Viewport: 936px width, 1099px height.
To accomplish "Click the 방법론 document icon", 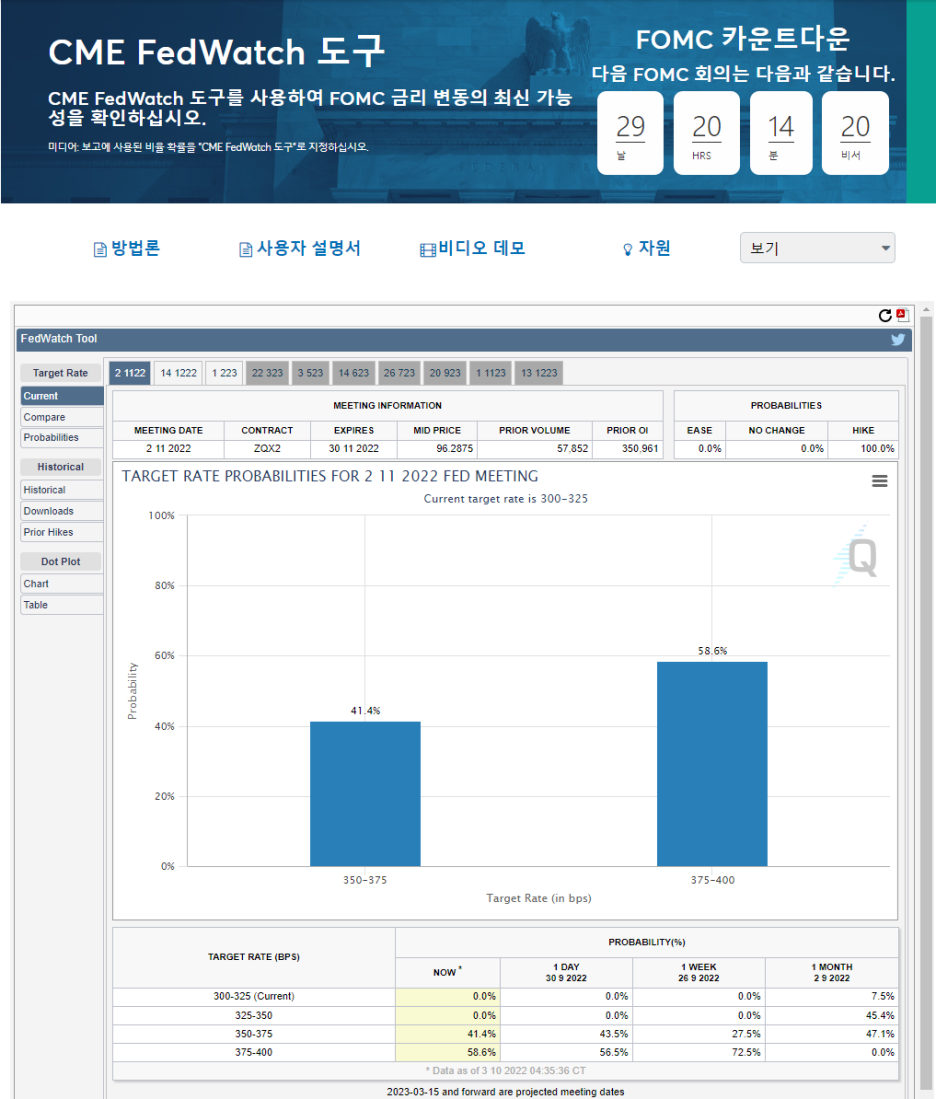I will coord(100,250).
